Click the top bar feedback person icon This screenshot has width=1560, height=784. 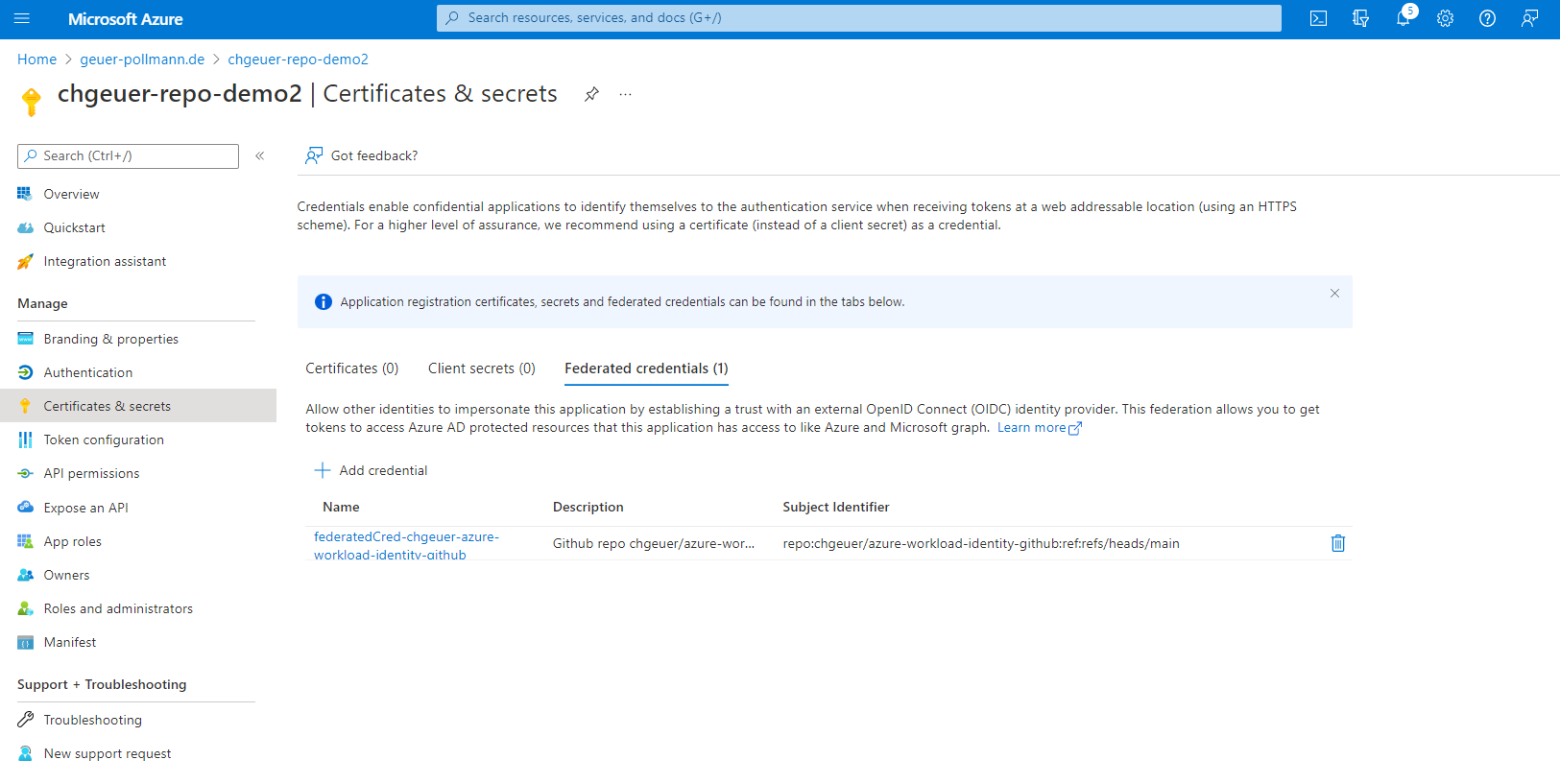pyautogui.click(x=1529, y=18)
